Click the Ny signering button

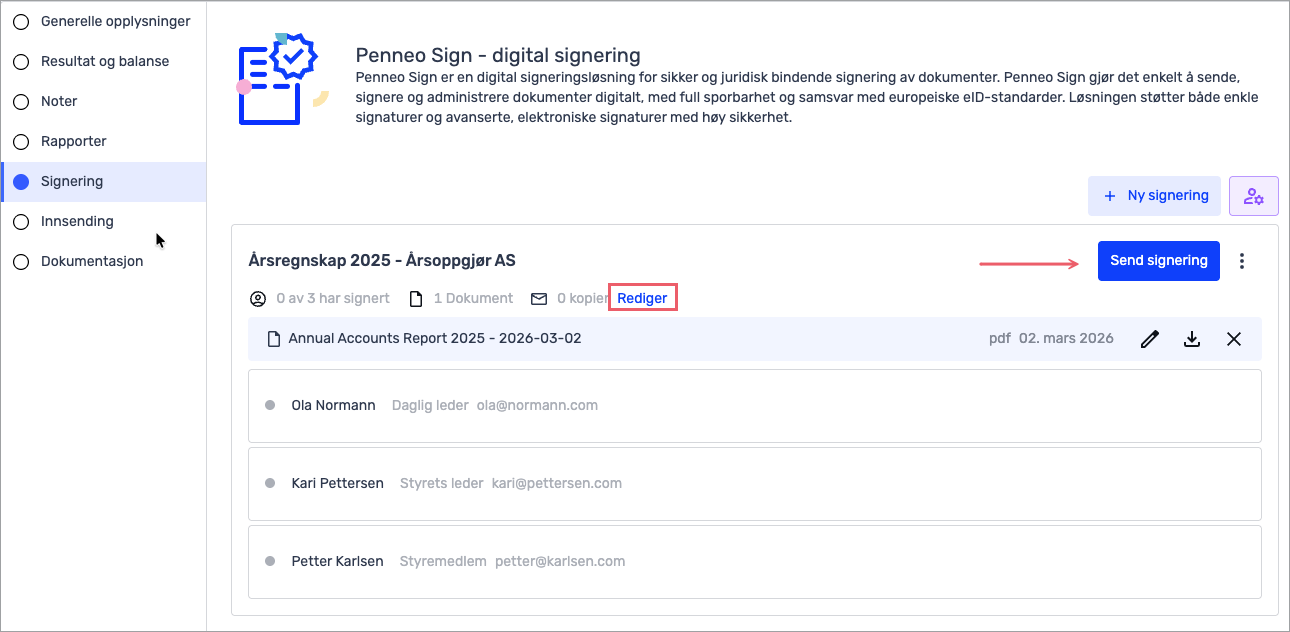pyautogui.click(x=1155, y=196)
